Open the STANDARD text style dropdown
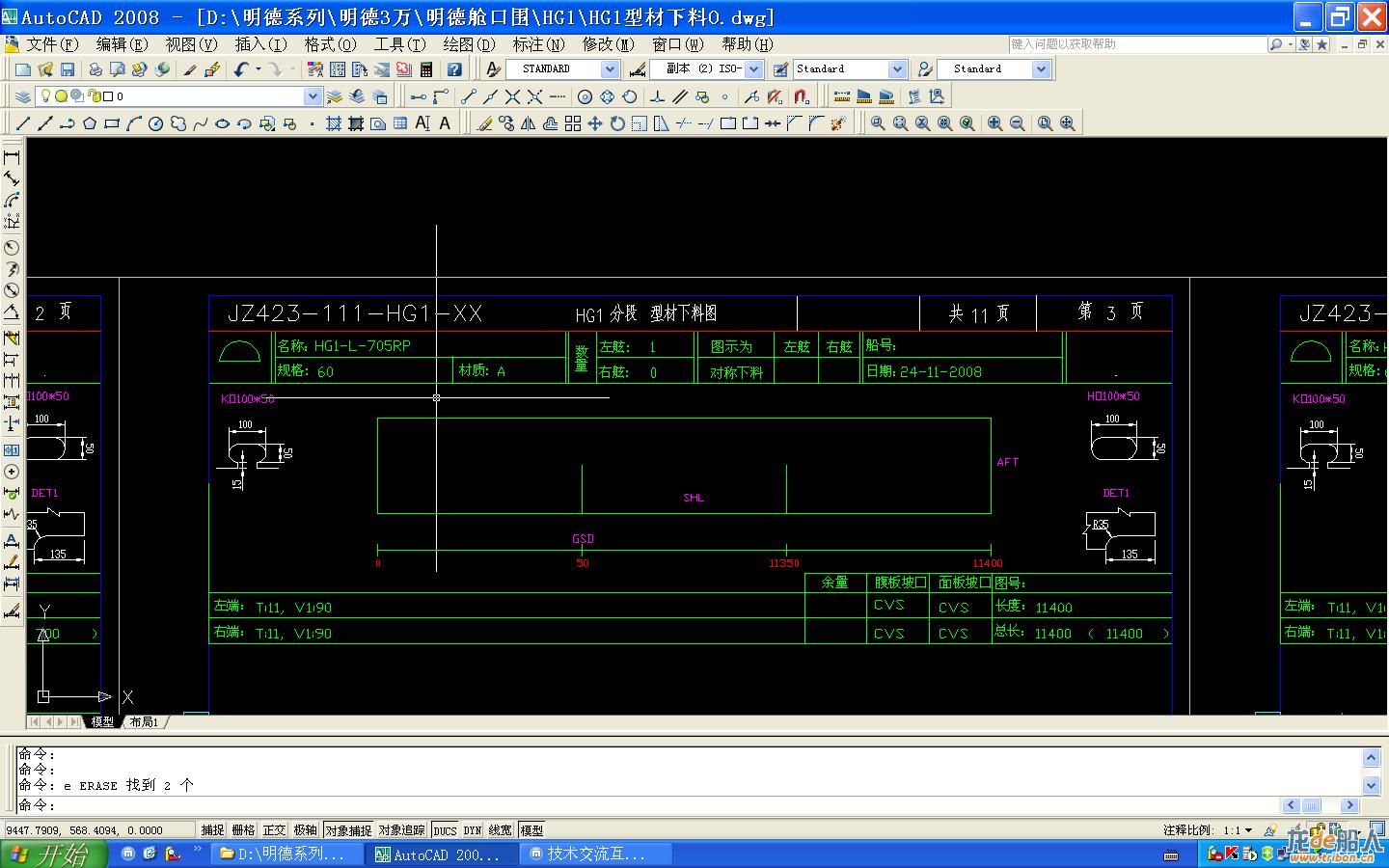The width and height of the screenshot is (1389, 868). pos(610,69)
